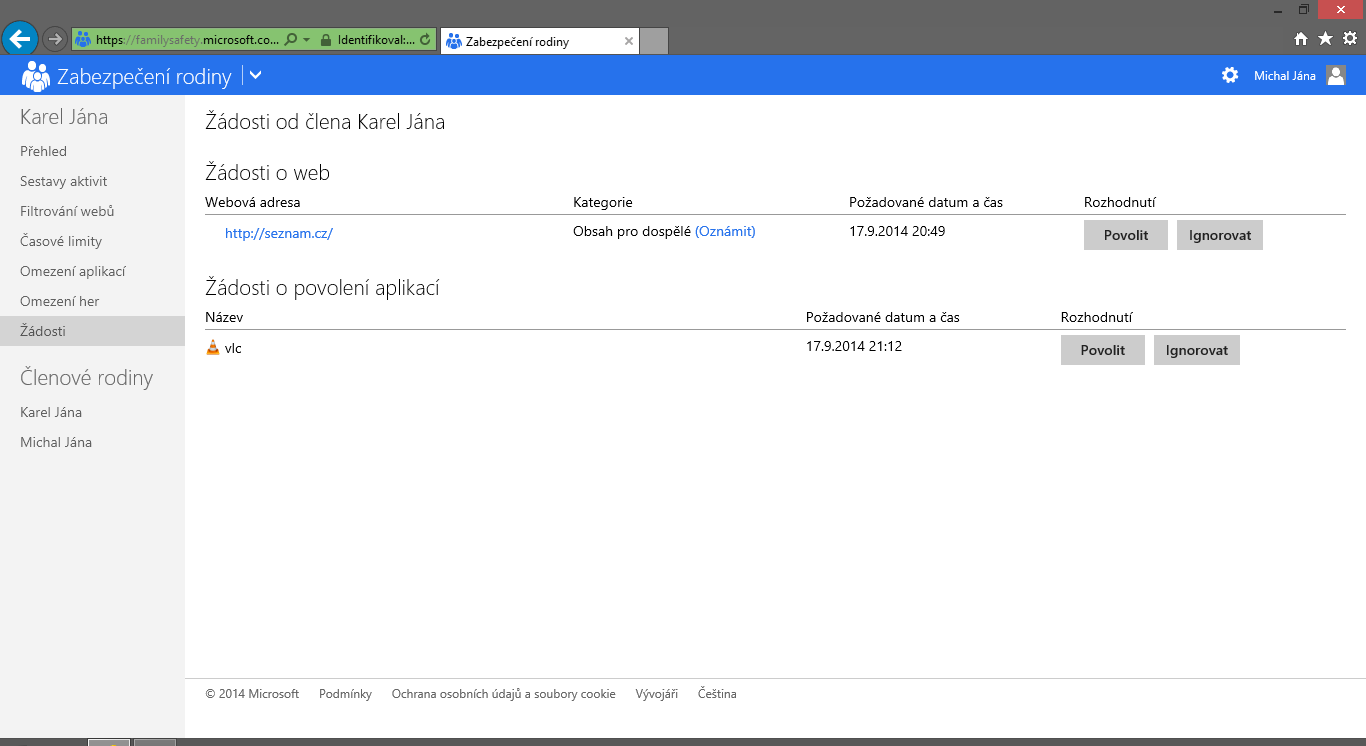Click the browser forward arrow button
This screenshot has height=746, width=1366.
click(54, 39)
